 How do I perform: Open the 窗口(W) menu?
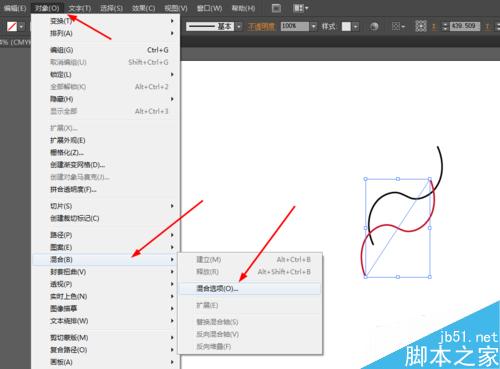tap(209, 8)
